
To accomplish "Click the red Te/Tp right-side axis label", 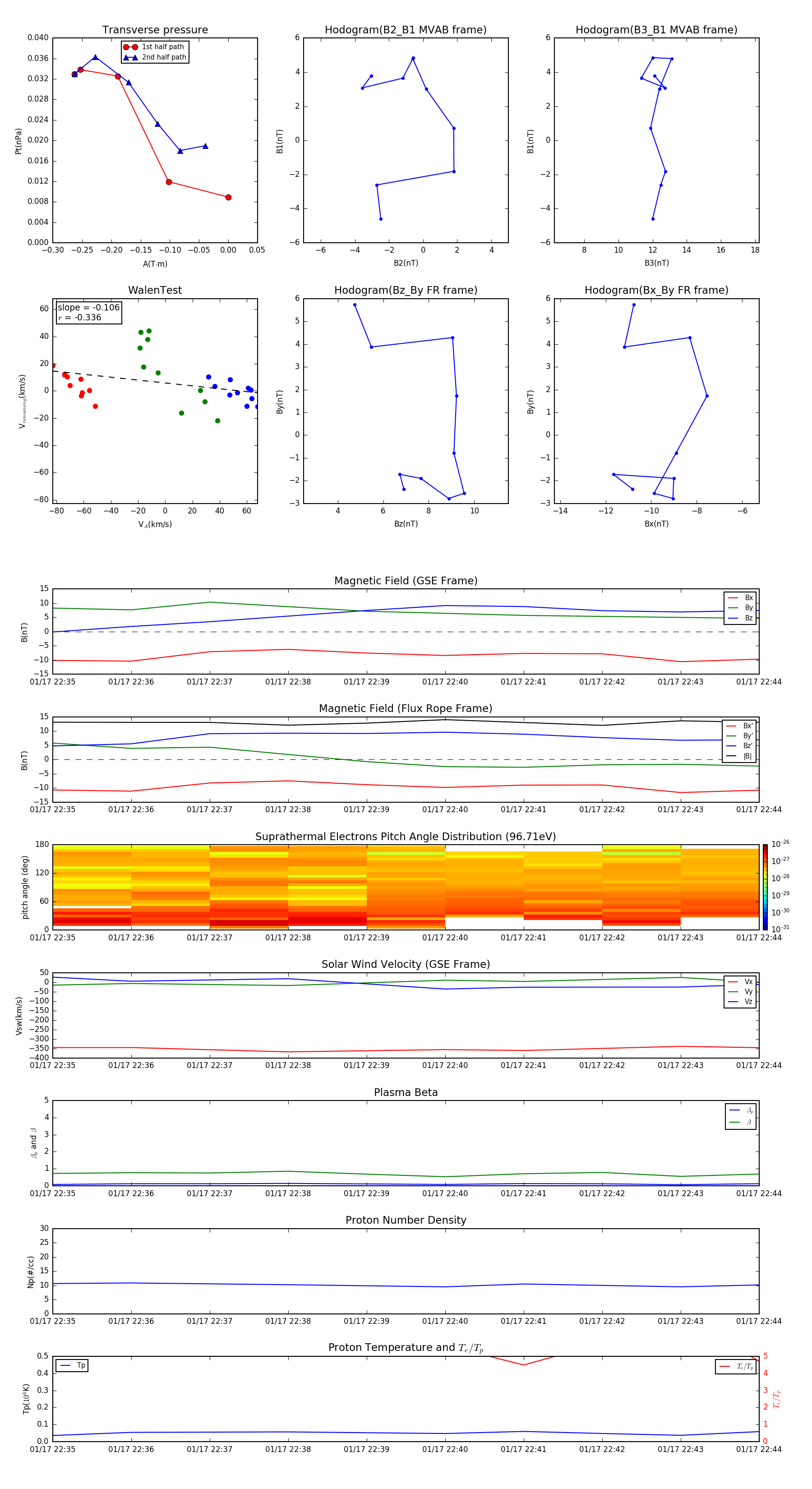I will tap(777, 1399).
